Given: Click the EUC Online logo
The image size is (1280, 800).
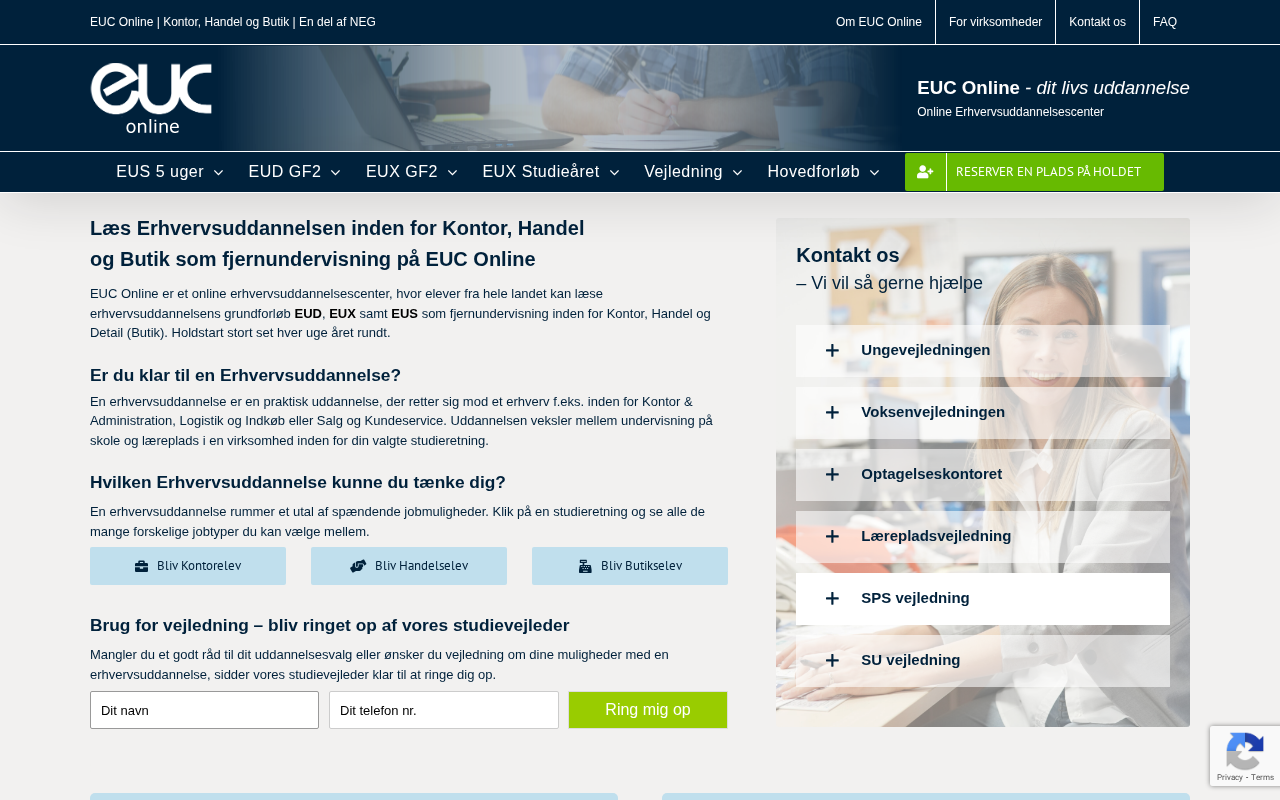Looking at the screenshot, I should [x=151, y=98].
